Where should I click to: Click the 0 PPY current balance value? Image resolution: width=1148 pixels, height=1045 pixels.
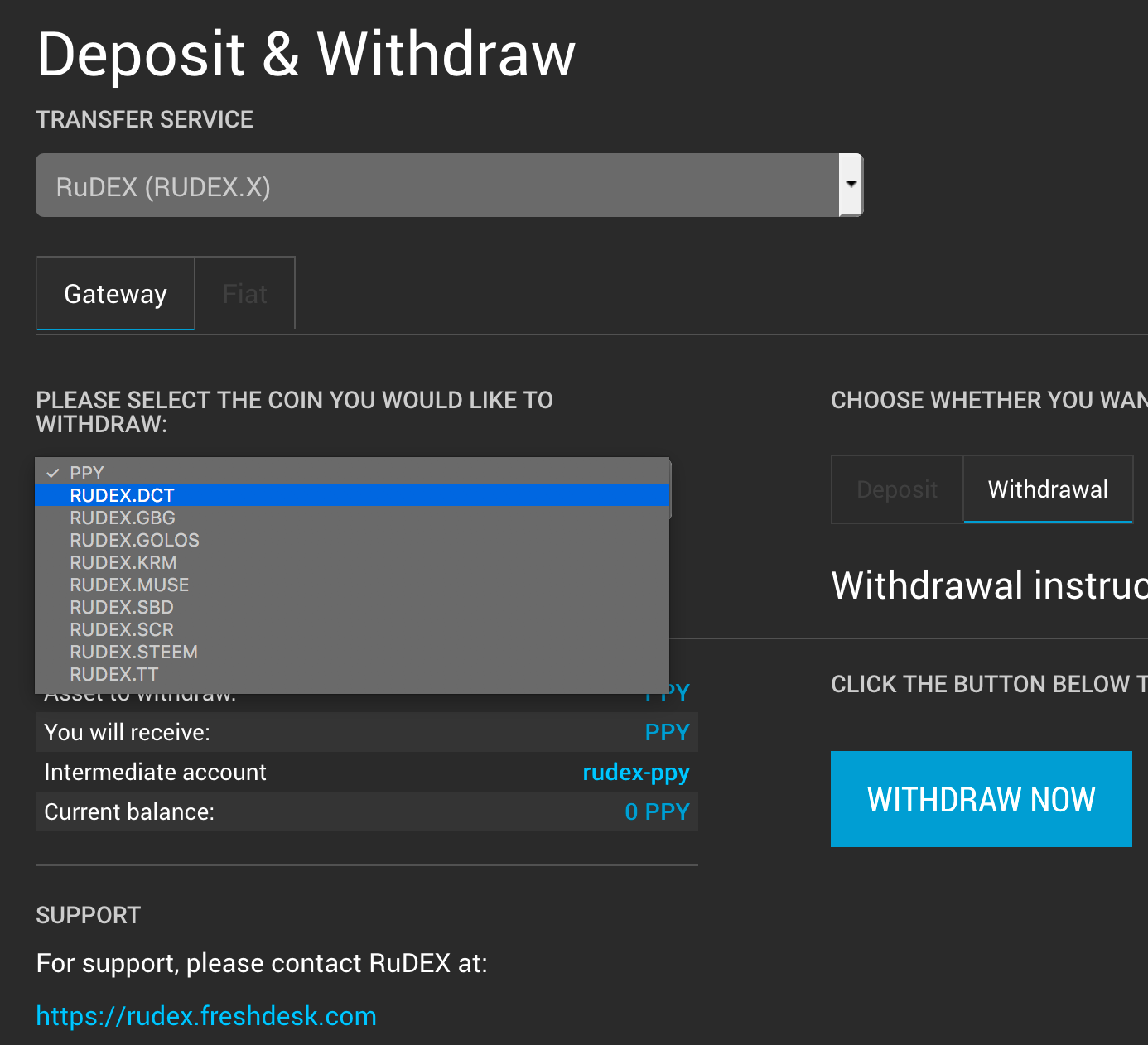[x=657, y=812]
